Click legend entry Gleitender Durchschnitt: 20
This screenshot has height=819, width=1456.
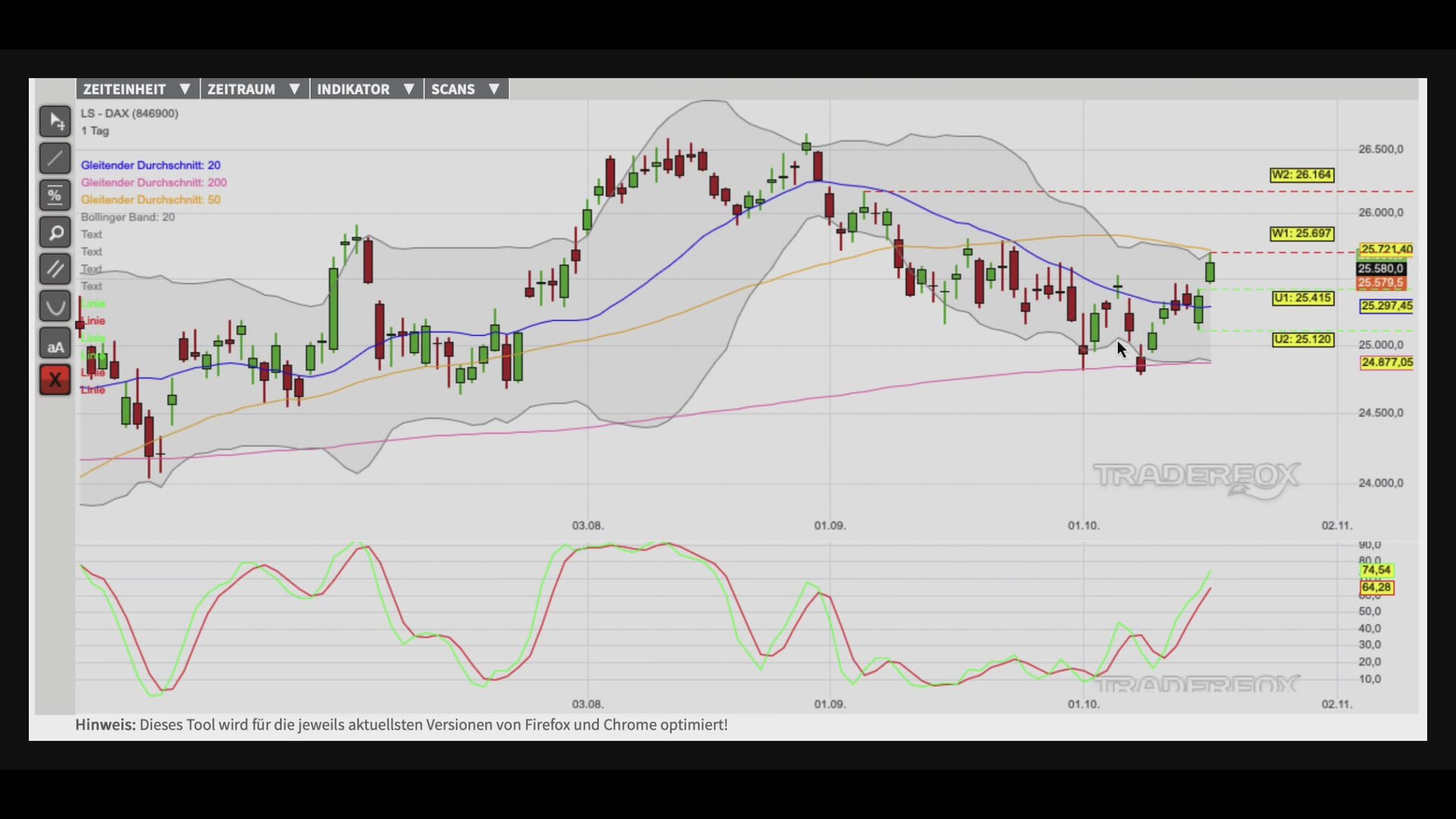pyautogui.click(x=151, y=165)
